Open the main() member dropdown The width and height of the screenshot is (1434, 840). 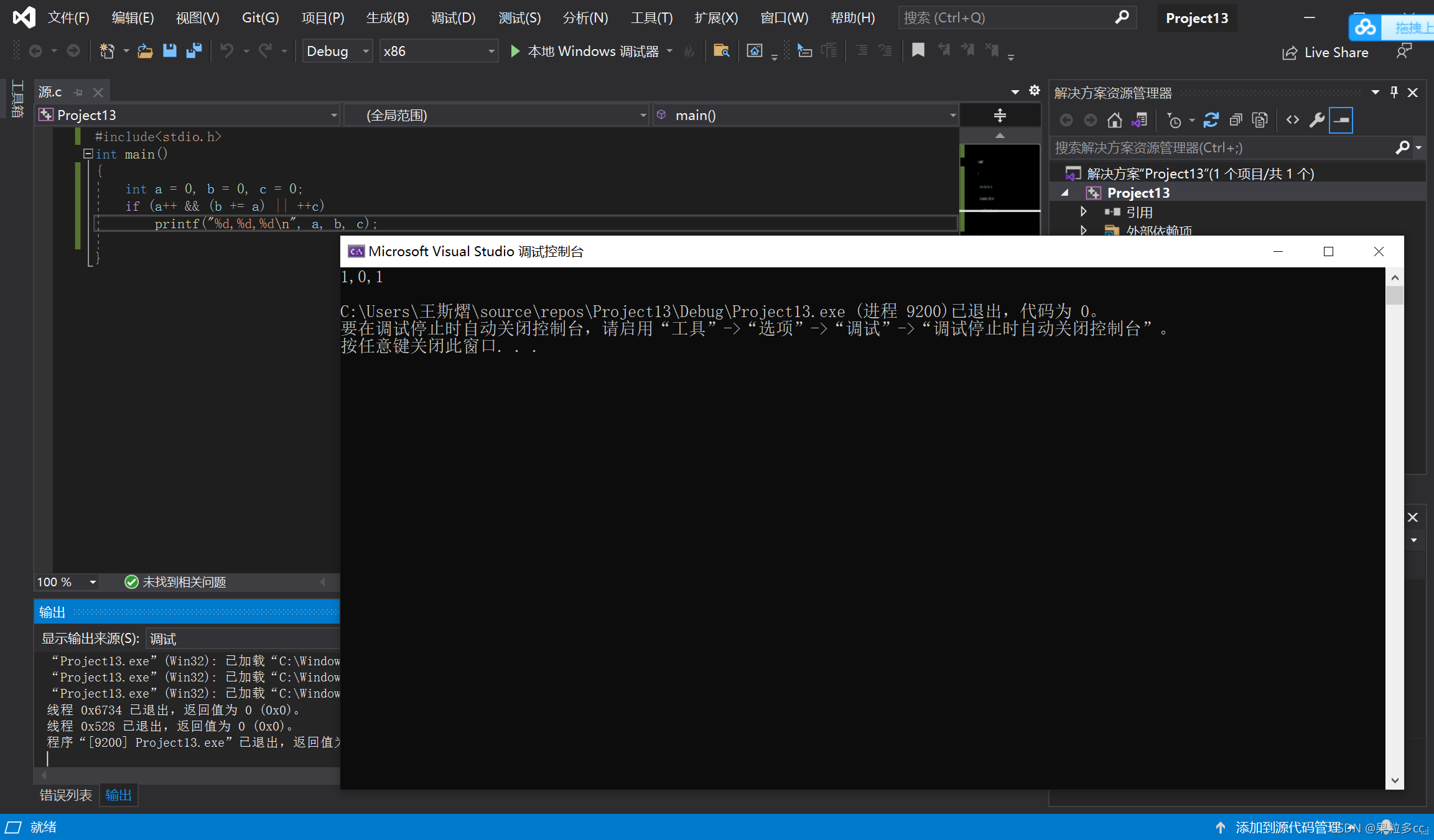point(806,115)
